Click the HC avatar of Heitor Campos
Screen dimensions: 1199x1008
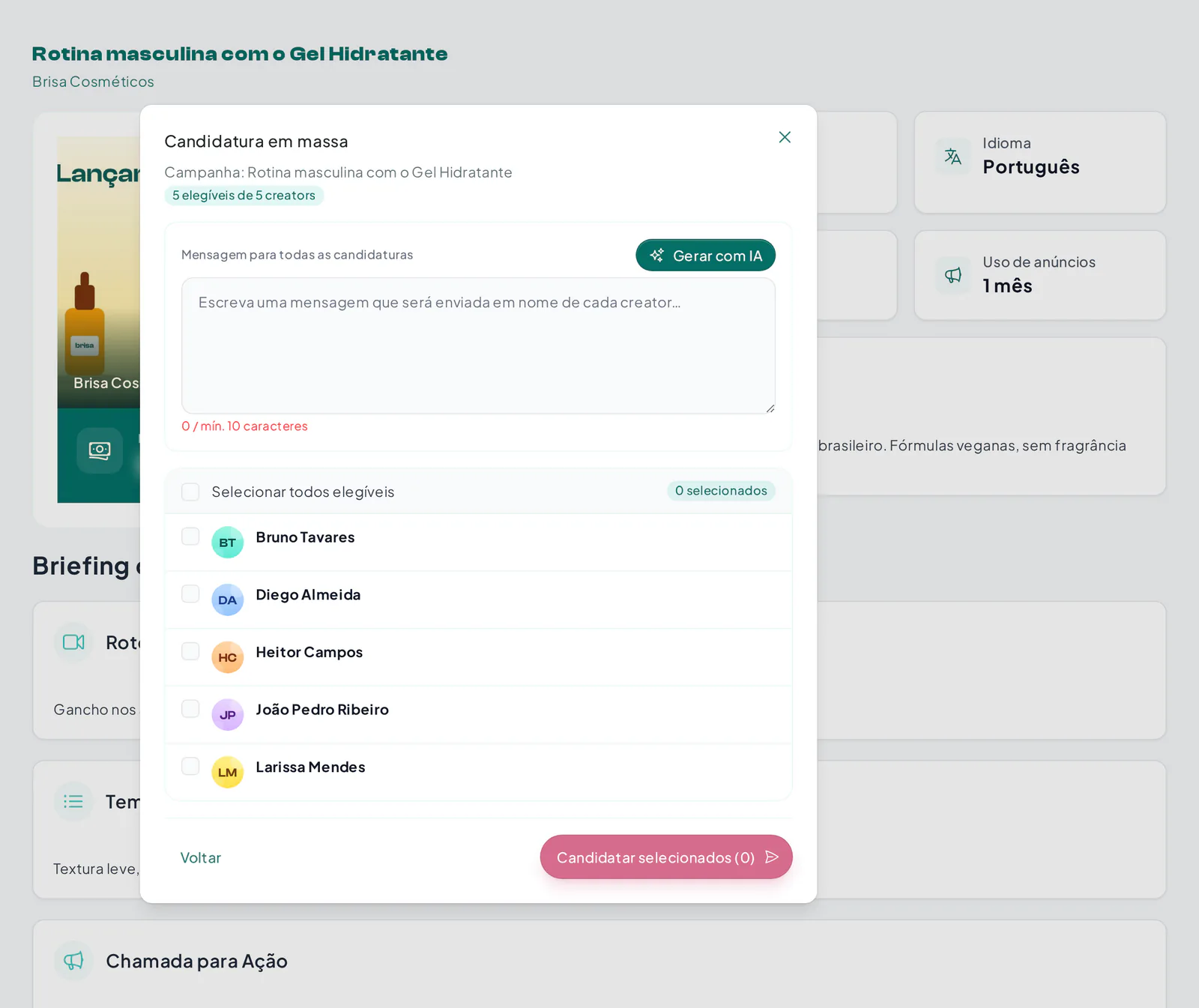228,657
